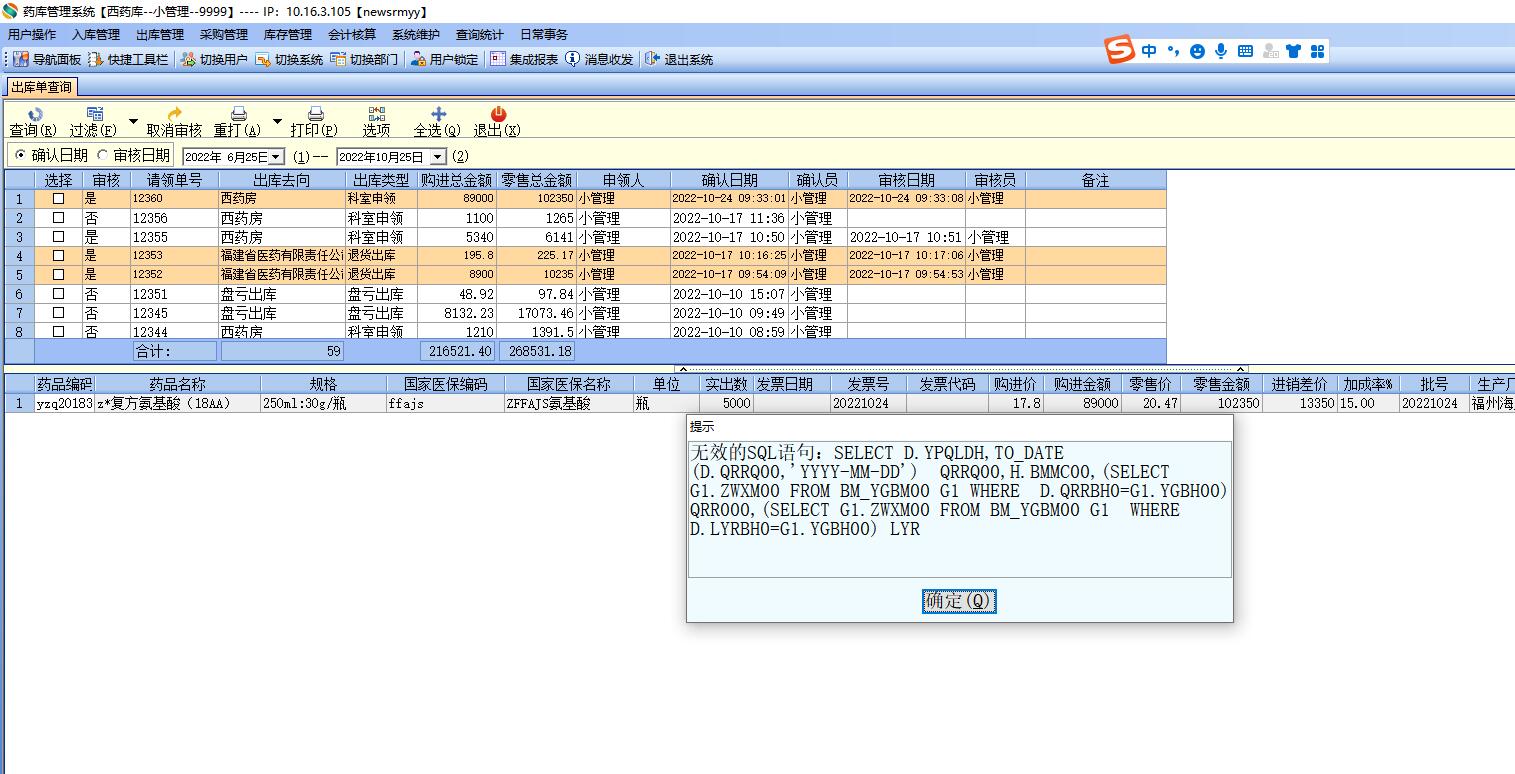
Task: Open the 系统维护 menu
Action: (x=416, y=35)
